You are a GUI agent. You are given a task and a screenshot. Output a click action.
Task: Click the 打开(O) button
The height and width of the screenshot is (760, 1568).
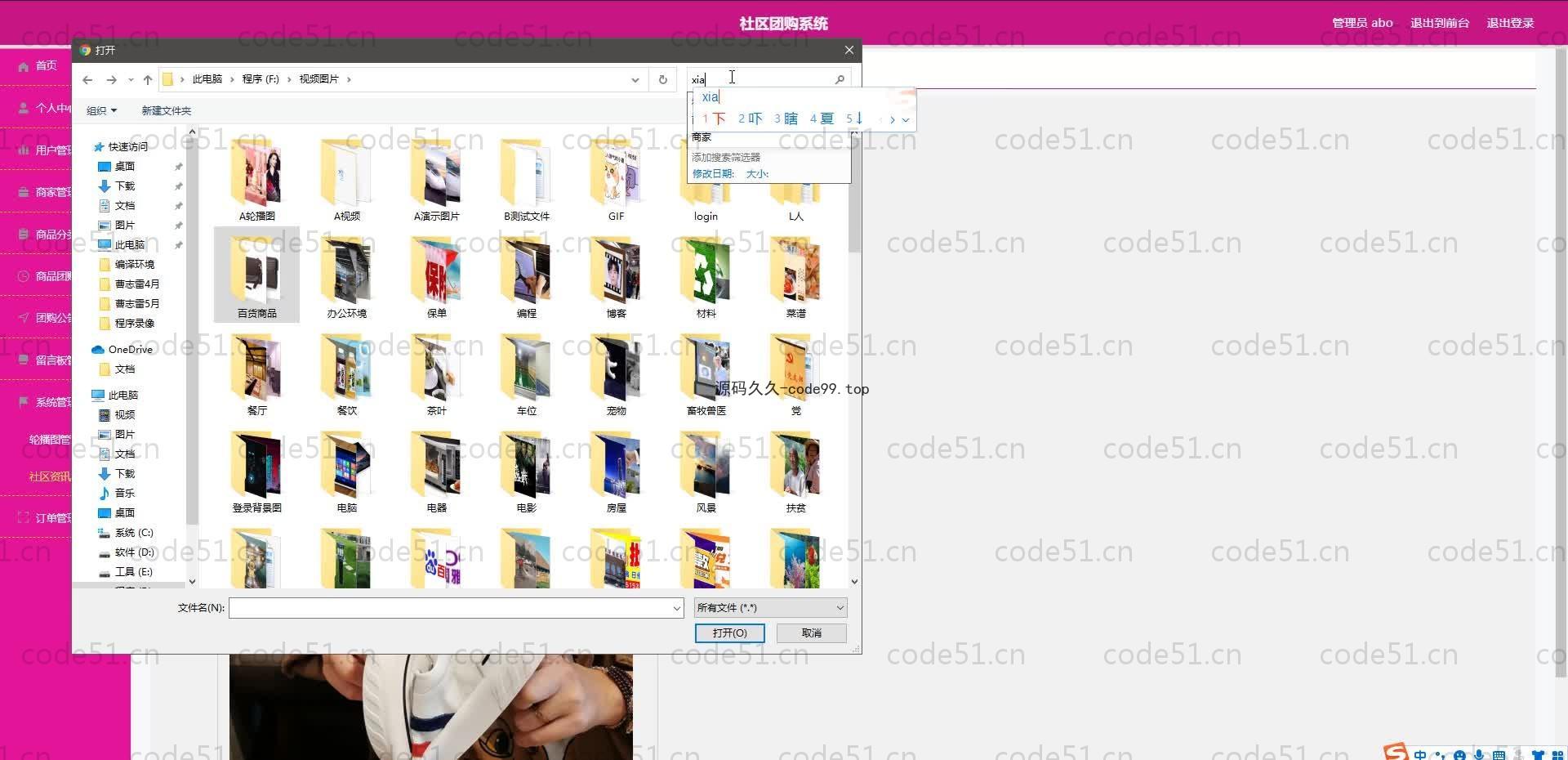pos(730,633)
